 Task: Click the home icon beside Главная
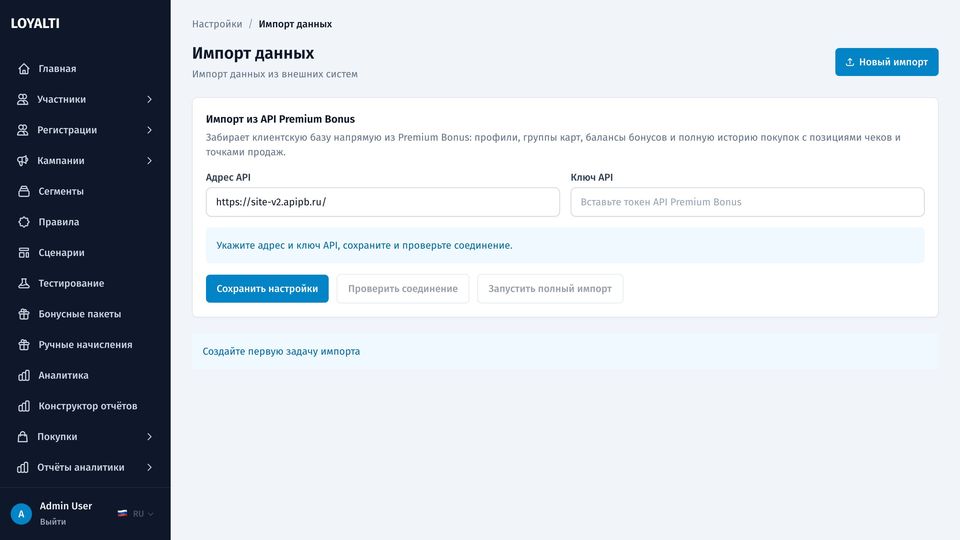24,69
